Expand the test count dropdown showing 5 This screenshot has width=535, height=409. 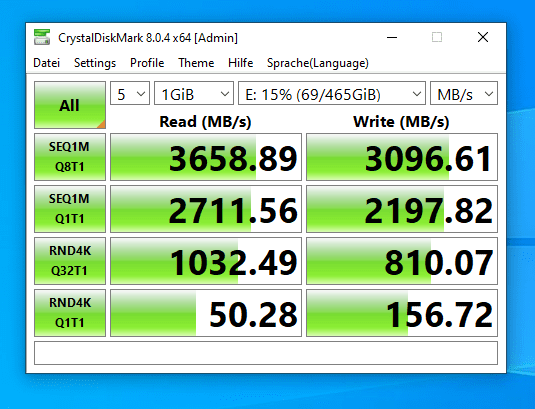click(130, 93)
